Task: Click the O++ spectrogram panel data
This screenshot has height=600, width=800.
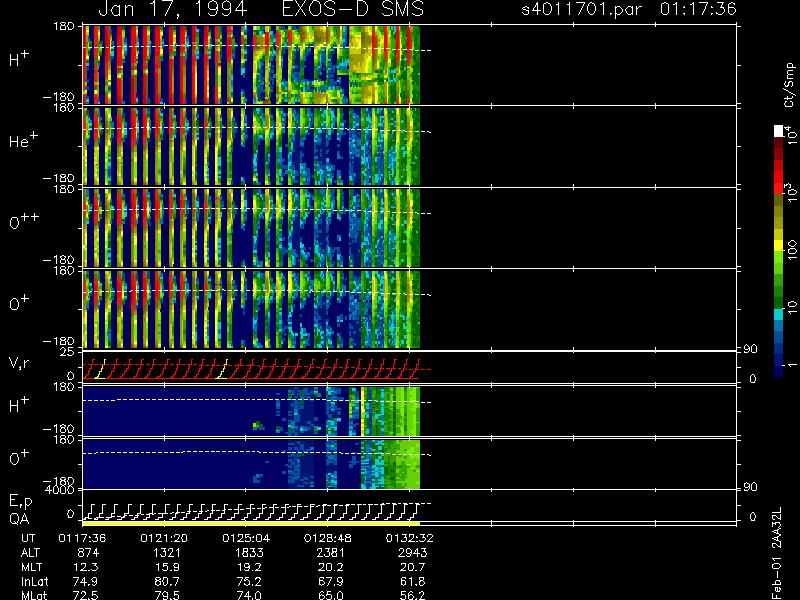Action: click(x=251, y=228)
